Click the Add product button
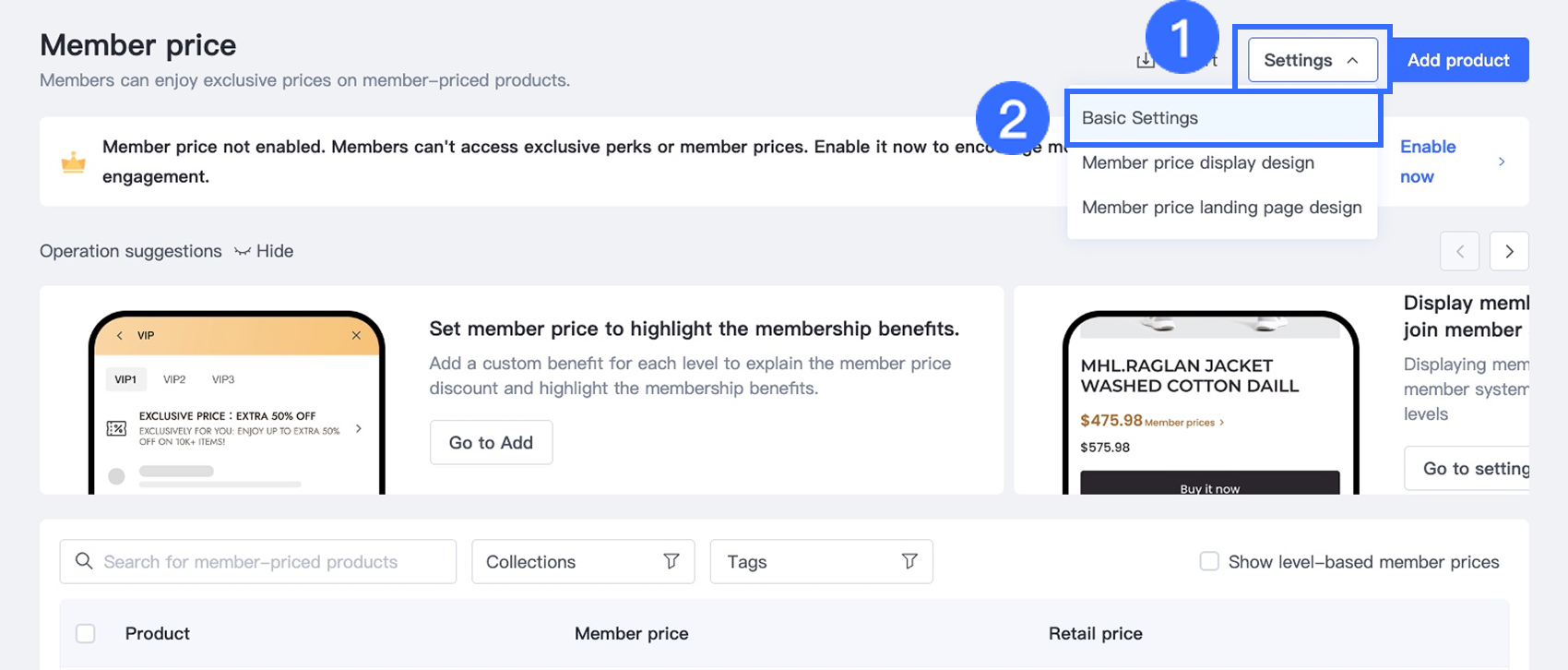 click(1458, 60)
